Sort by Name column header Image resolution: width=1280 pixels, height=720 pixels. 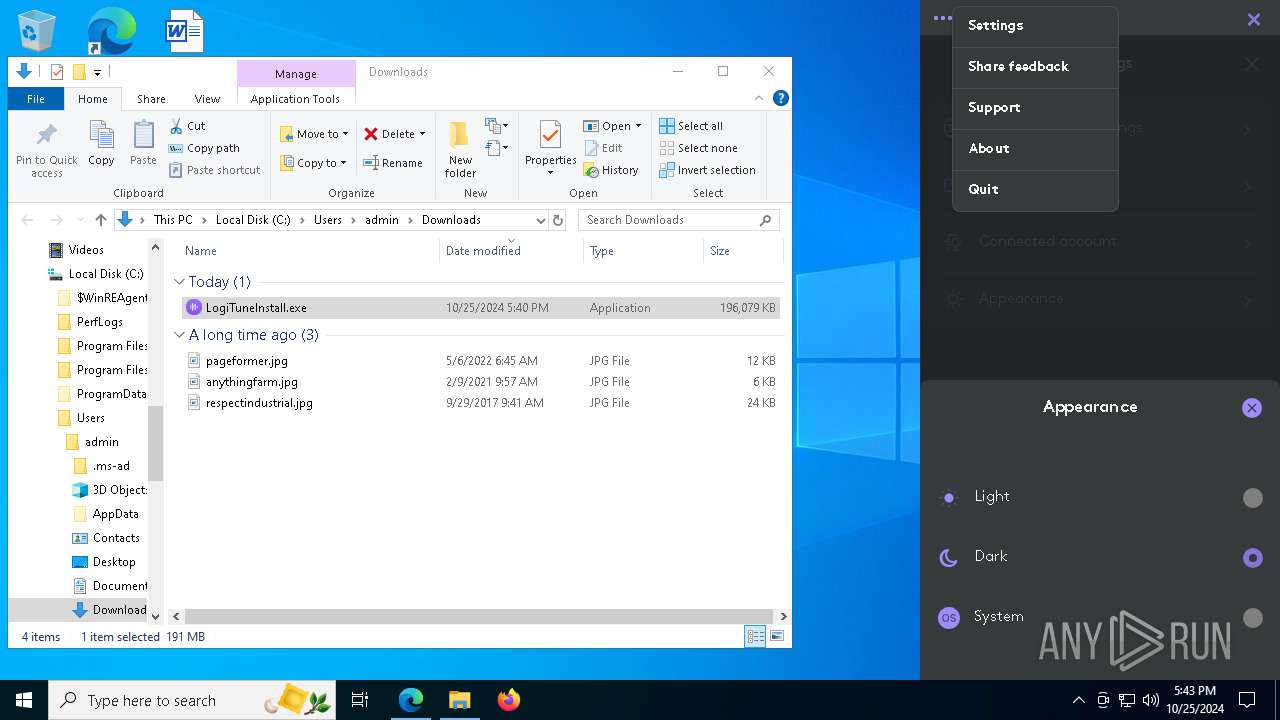309,251
